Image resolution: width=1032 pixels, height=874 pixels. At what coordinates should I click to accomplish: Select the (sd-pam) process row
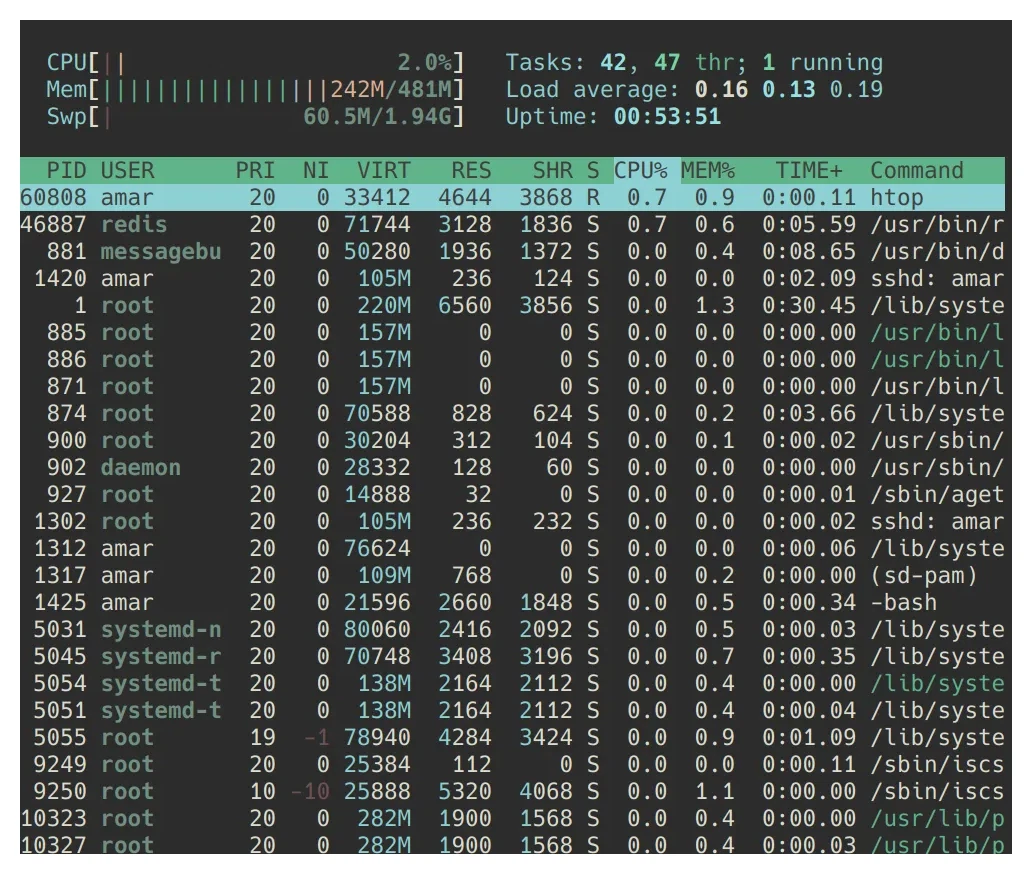point(512,575)
